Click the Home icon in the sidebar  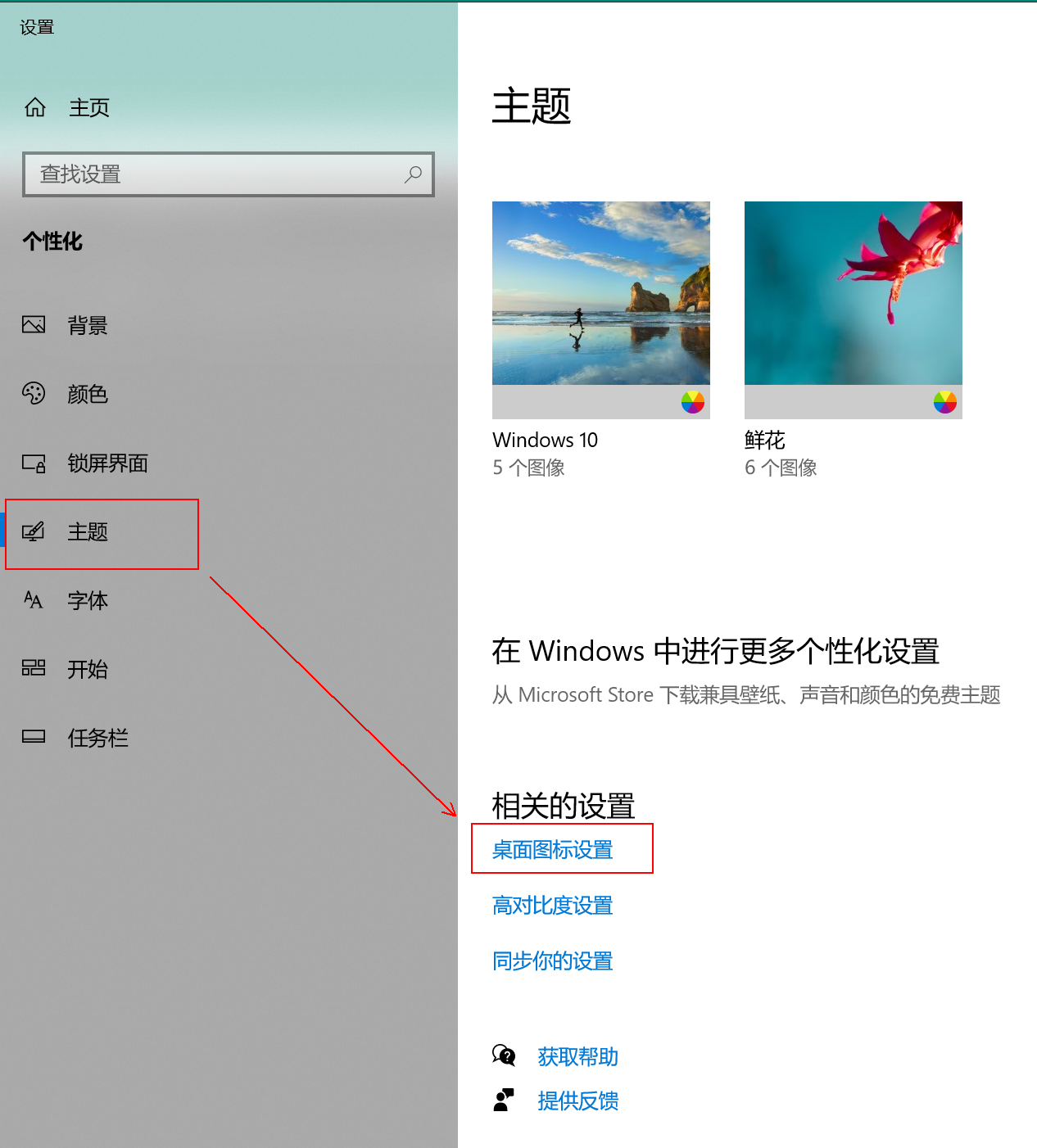click(35, 107)
